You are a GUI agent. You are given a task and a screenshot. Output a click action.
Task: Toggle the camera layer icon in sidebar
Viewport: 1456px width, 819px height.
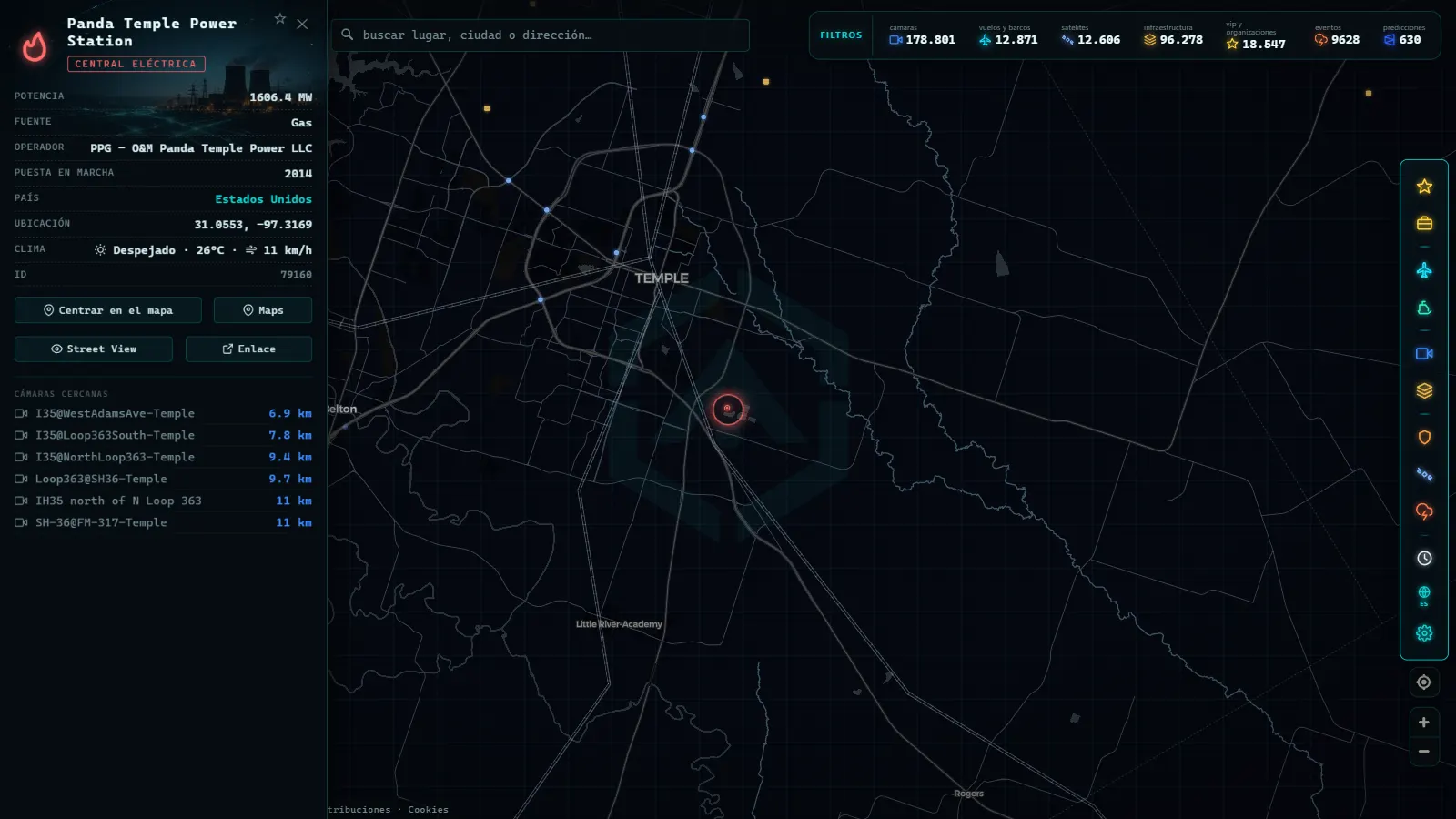[x=1424, y=354]
